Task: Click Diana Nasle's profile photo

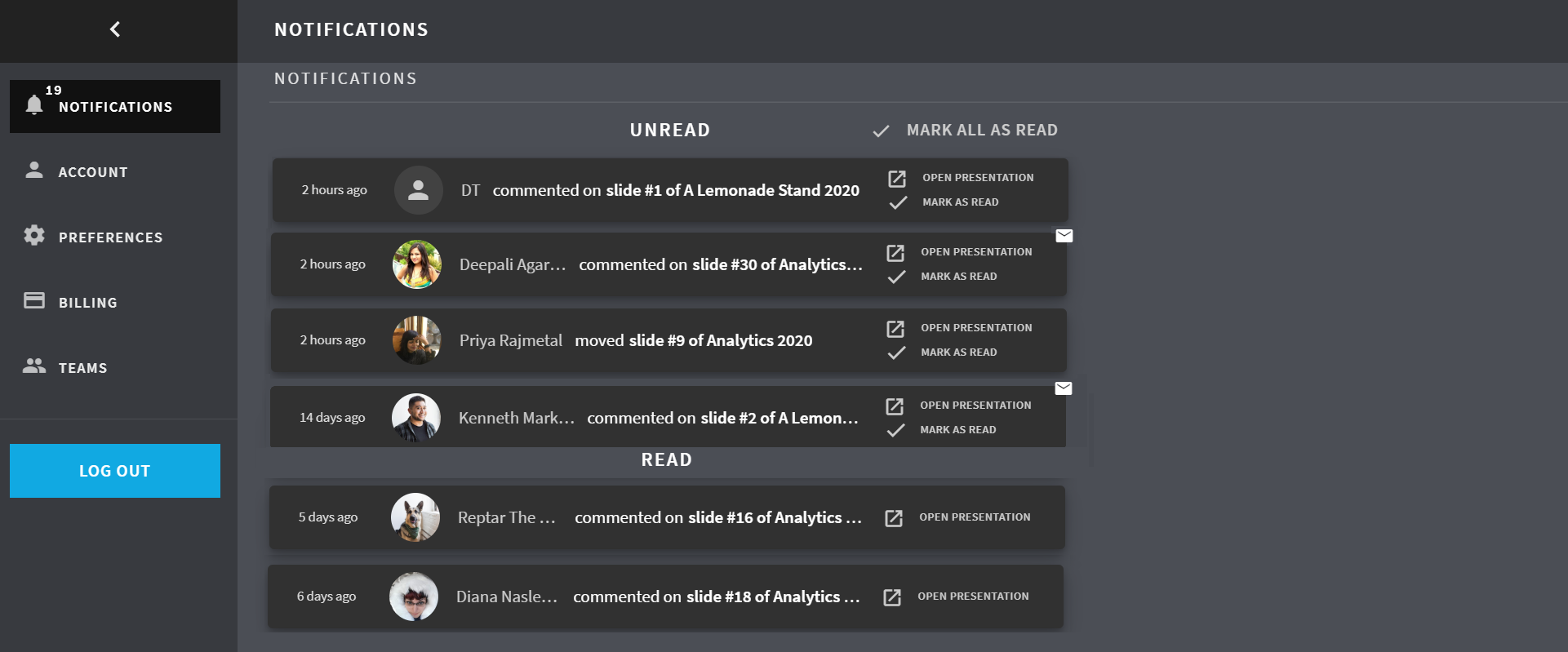Action: (414, 597)
